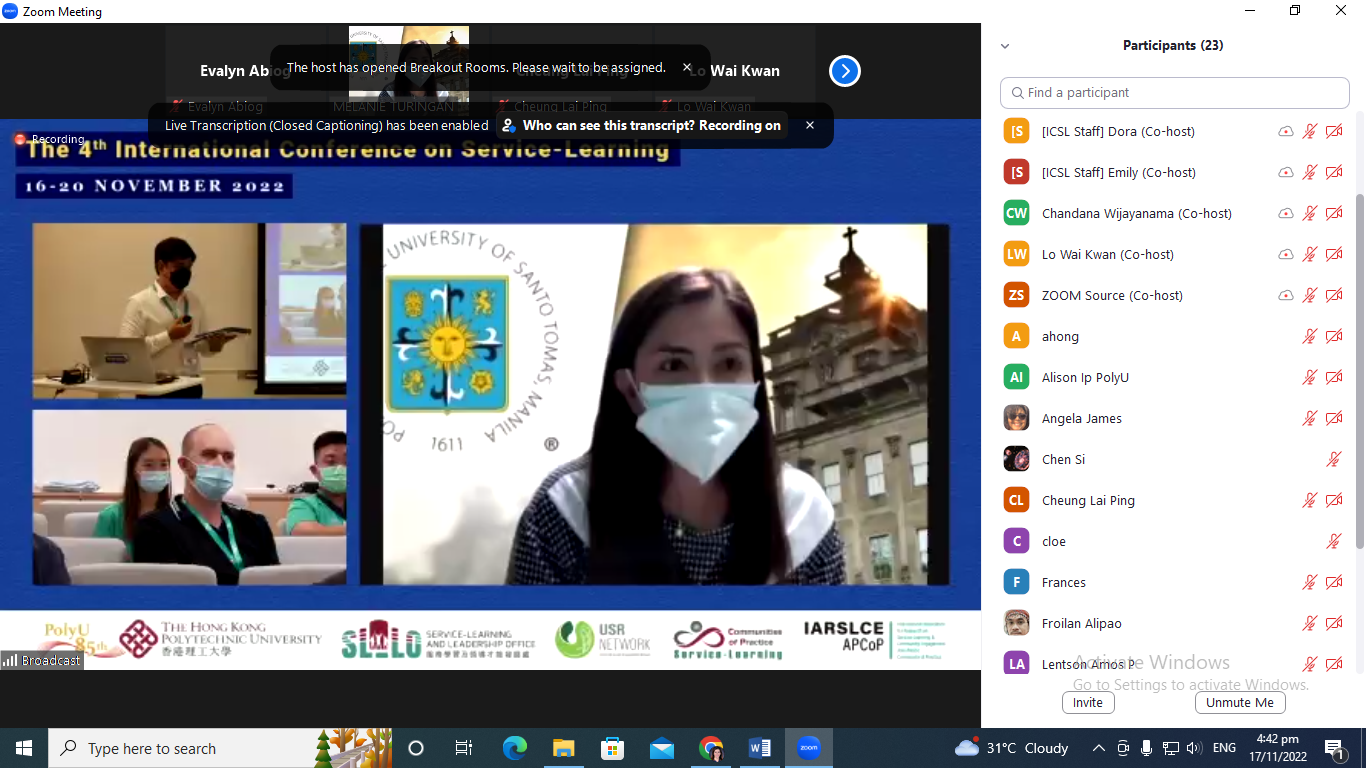Close the Live Transcription notification banner
The image size is (1366, 768).
click(x=810, y=125)
